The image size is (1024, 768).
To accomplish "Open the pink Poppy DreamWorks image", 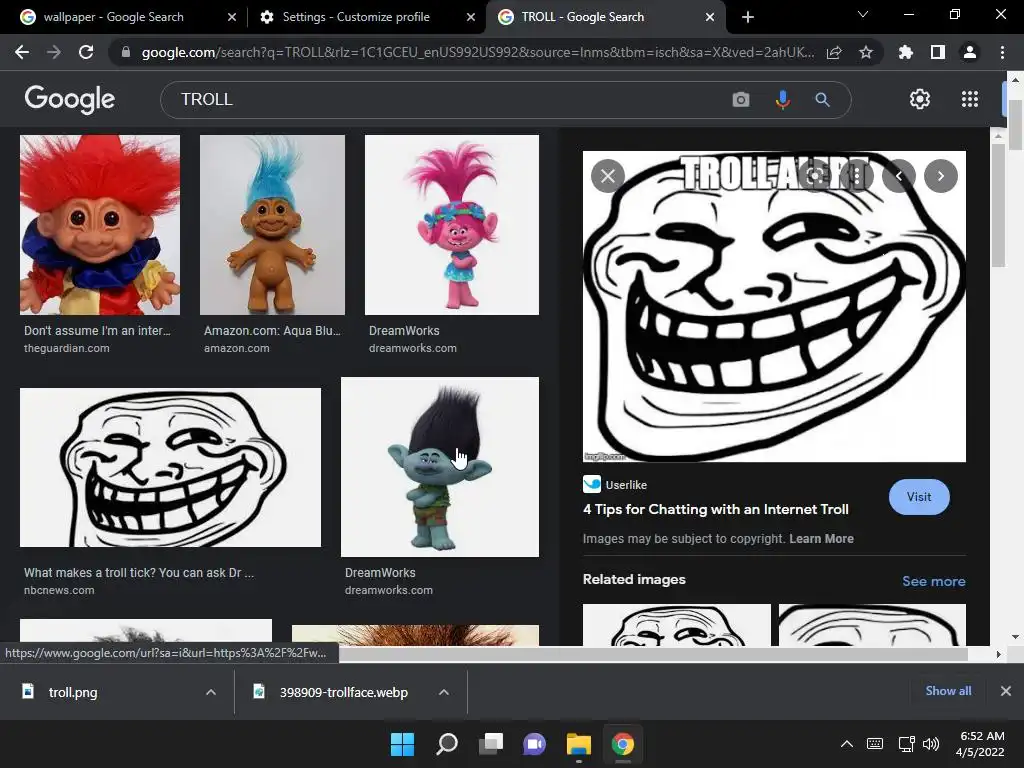I will (452, 225).
